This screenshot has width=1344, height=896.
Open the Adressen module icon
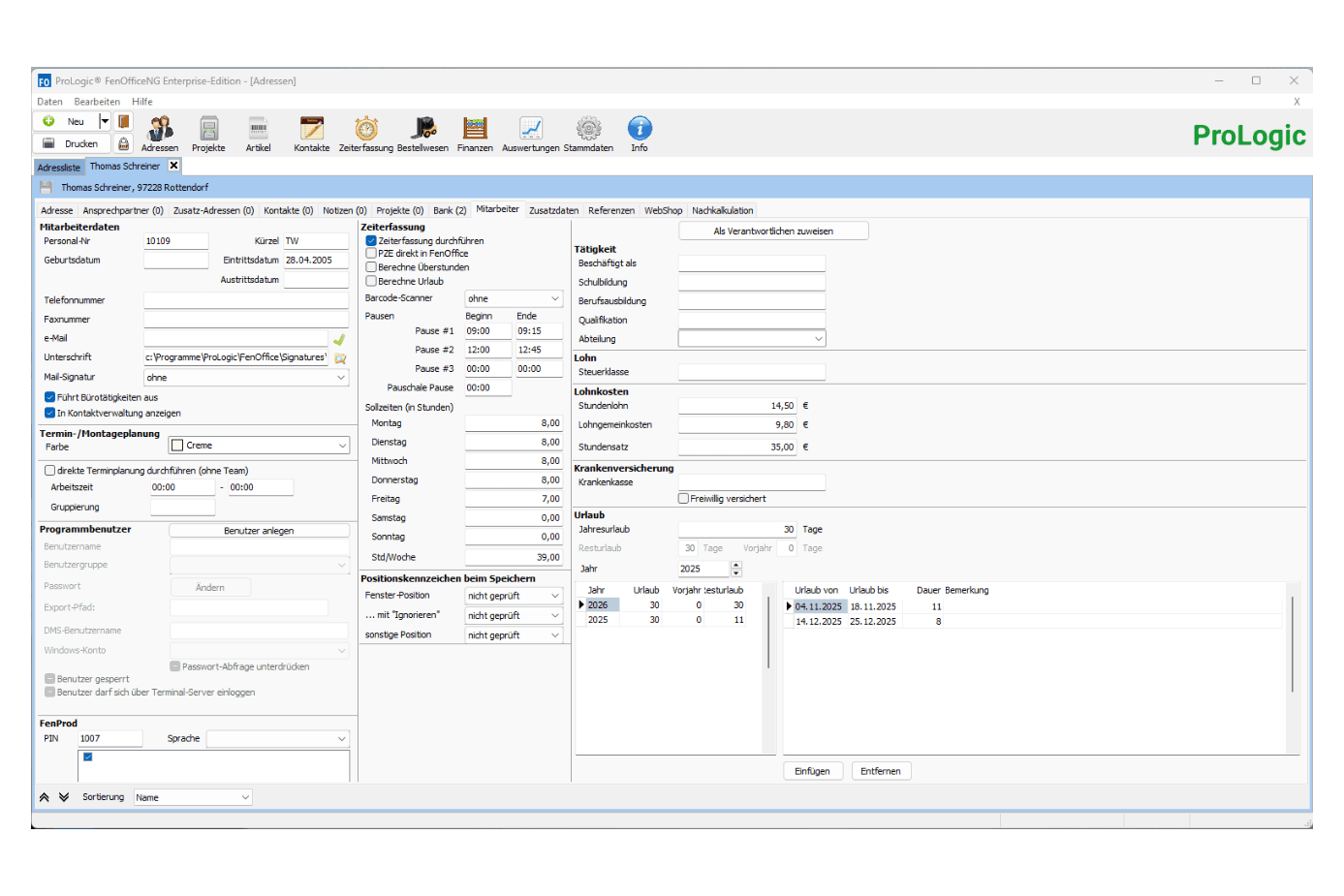(160, 129)
